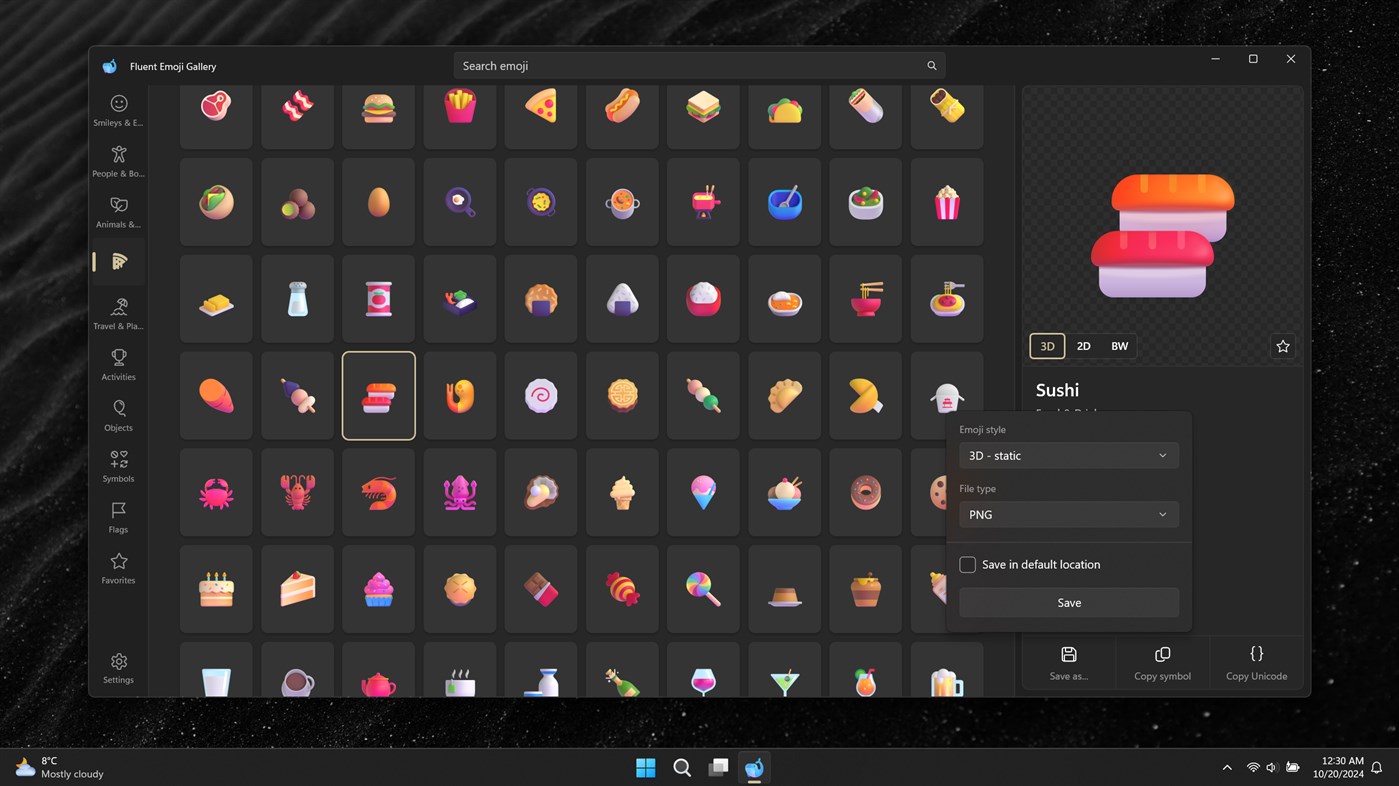The width and height of the screenshot is (1399, 786).
Task: Favorite the Sushi emoji with the star
Action: coord(1283,346)
